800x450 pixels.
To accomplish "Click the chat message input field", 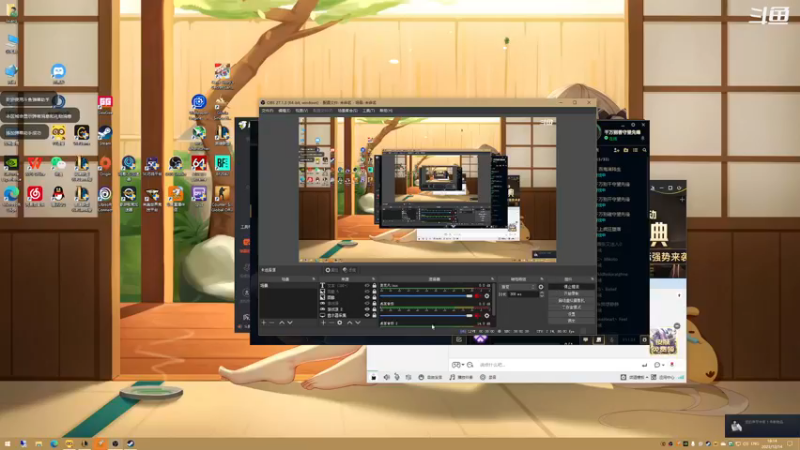I will (x=559, y=365).
